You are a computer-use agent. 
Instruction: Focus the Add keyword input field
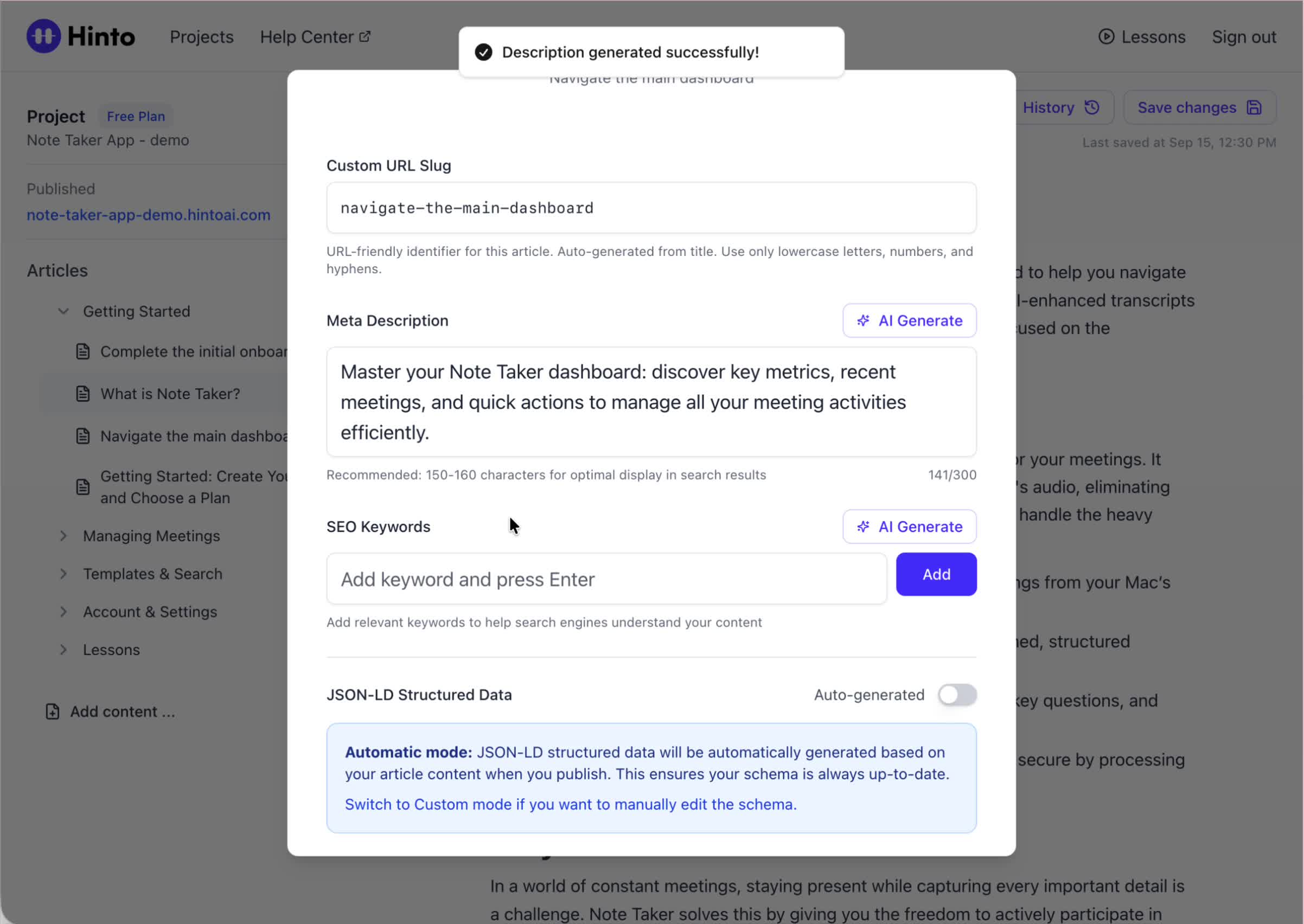pyautogui.click(x=606, y=579)
